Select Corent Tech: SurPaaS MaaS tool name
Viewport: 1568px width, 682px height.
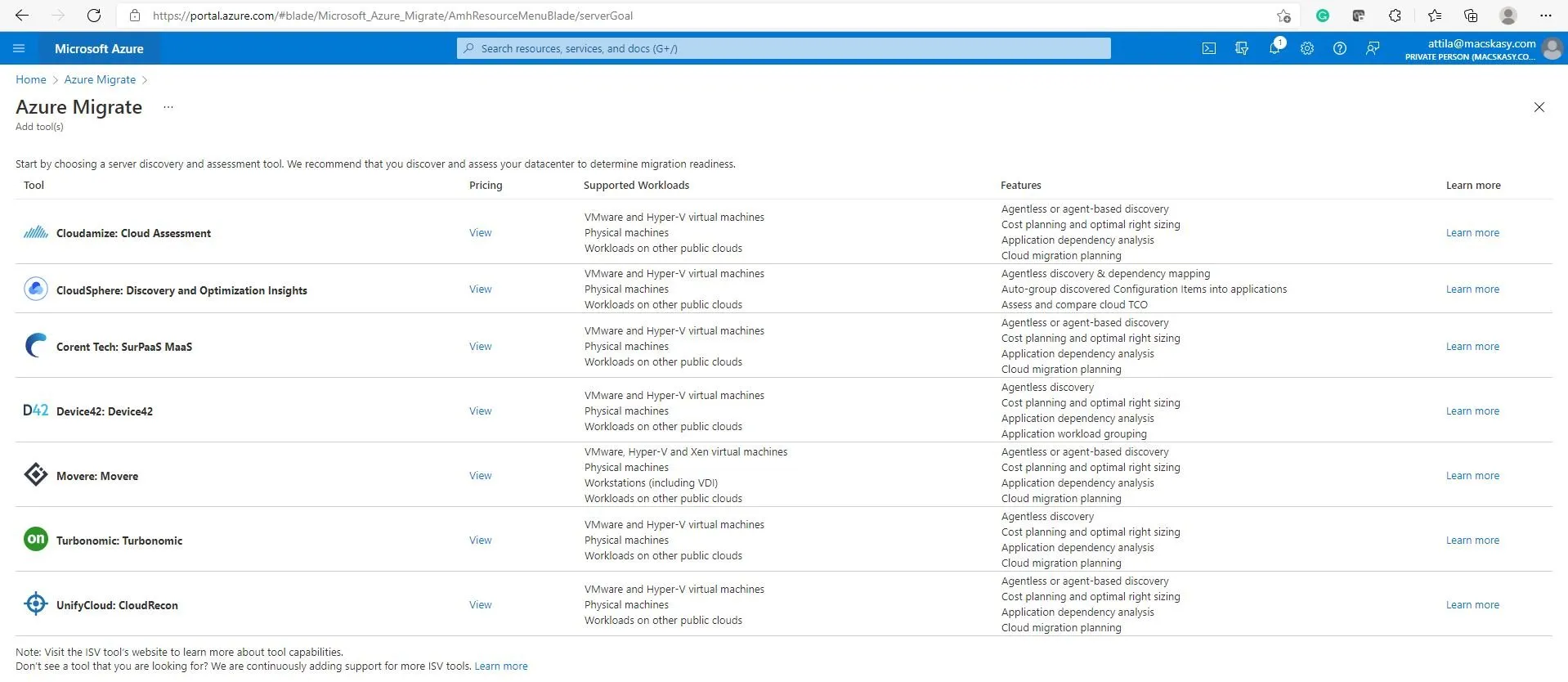[x=124, y=347]
